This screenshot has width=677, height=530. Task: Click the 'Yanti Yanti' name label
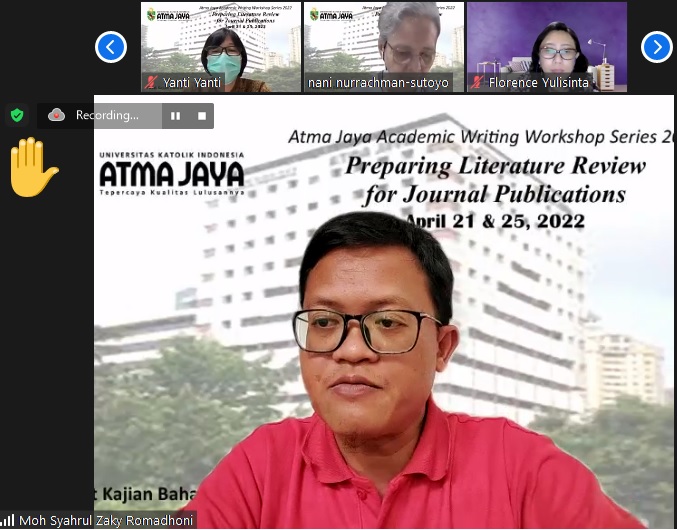coord(192,82)
